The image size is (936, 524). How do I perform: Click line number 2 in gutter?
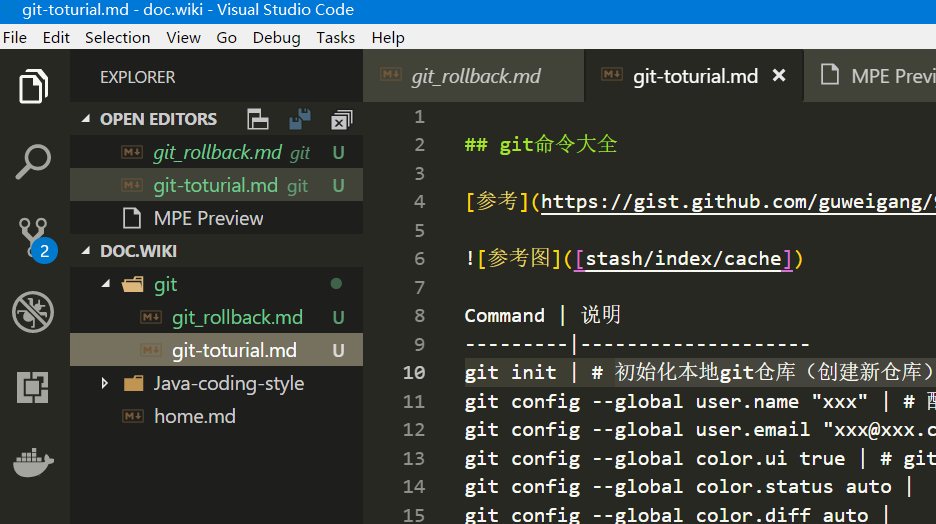point(420,144)
